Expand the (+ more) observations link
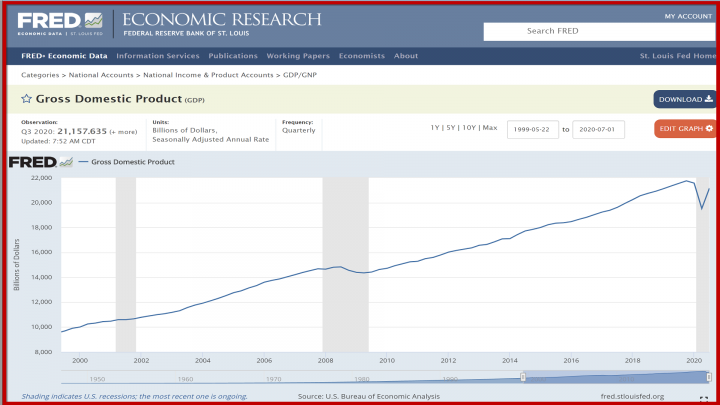 click(123, 132)
